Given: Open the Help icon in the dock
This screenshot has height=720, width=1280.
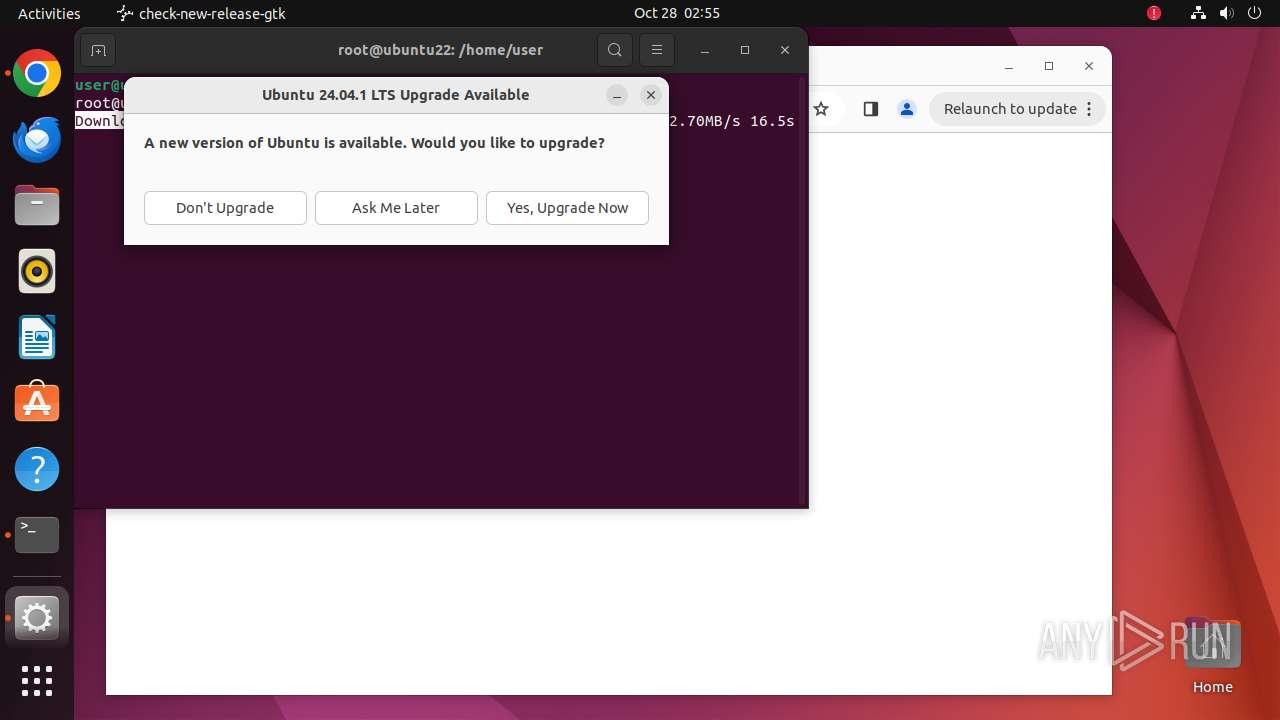Looking at the screenshot, I should tap(37, 469).
